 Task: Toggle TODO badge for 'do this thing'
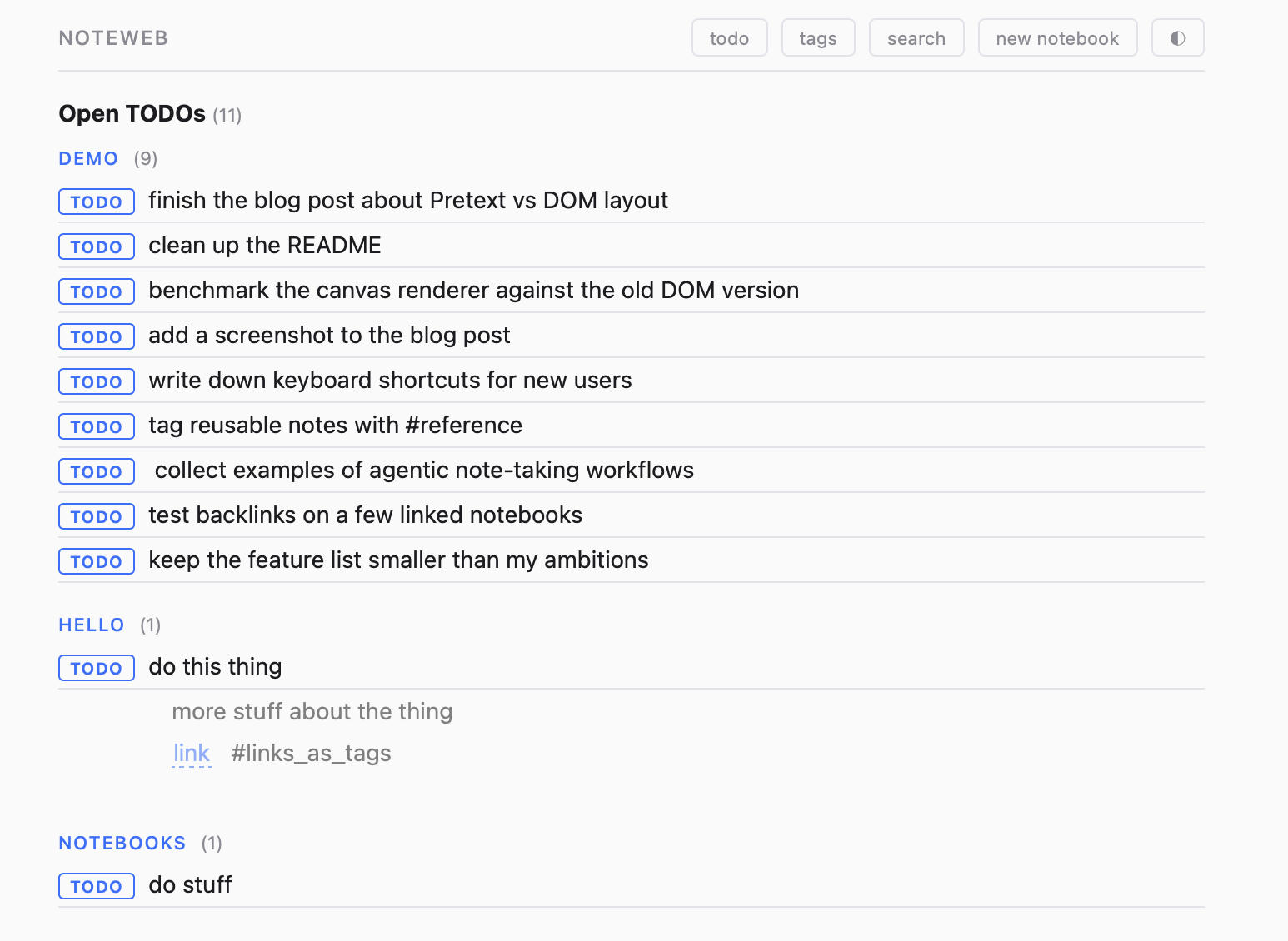point(97,668)
